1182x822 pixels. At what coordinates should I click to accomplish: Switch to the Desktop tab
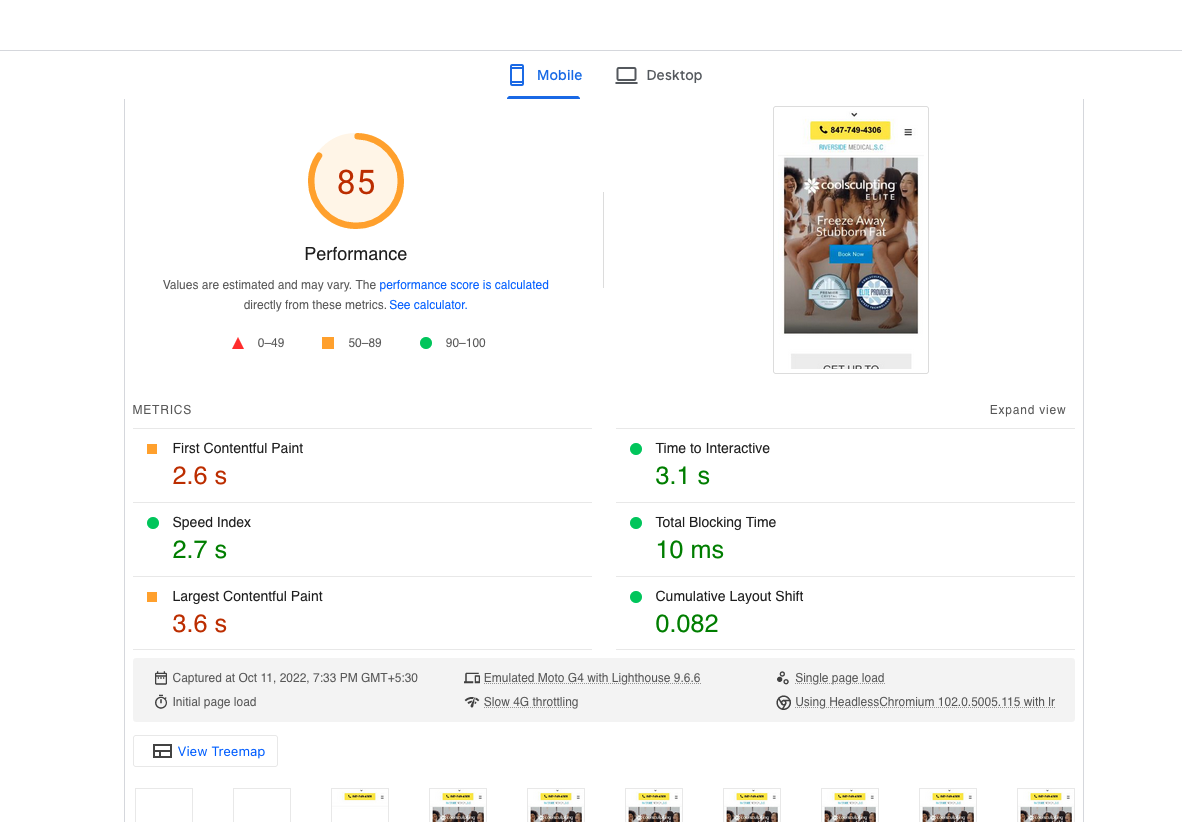[659, 75]
